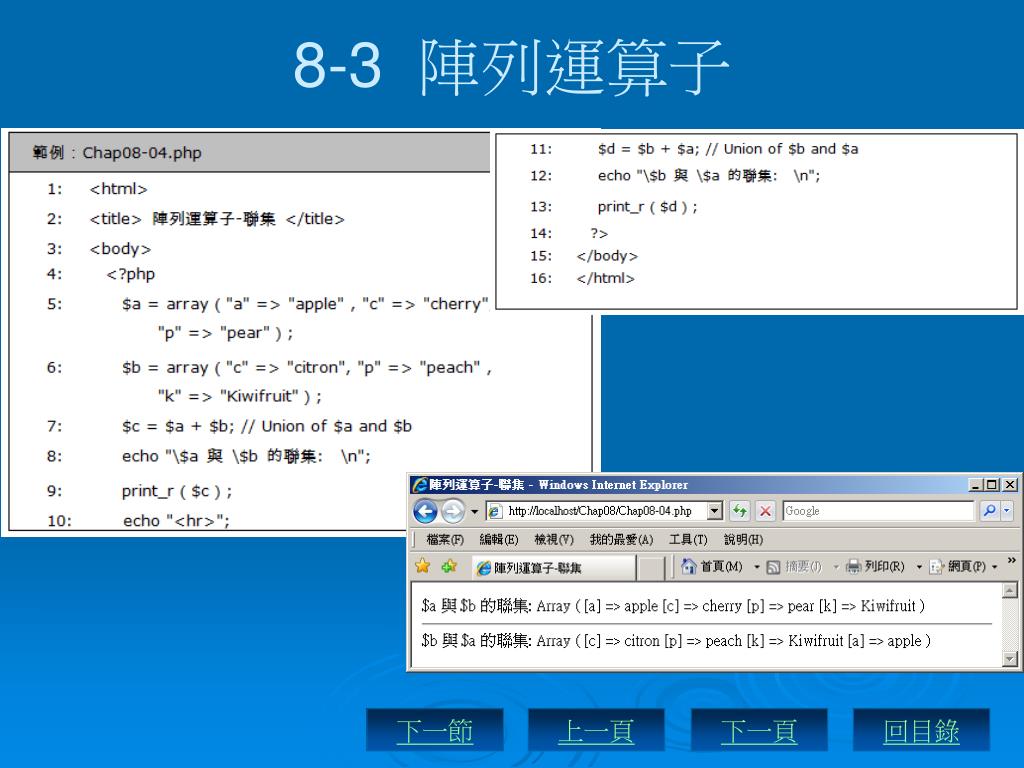The image size is (1024, 768).
Task: Open the 說明(H) menu
Action: (x=743, y=539)
